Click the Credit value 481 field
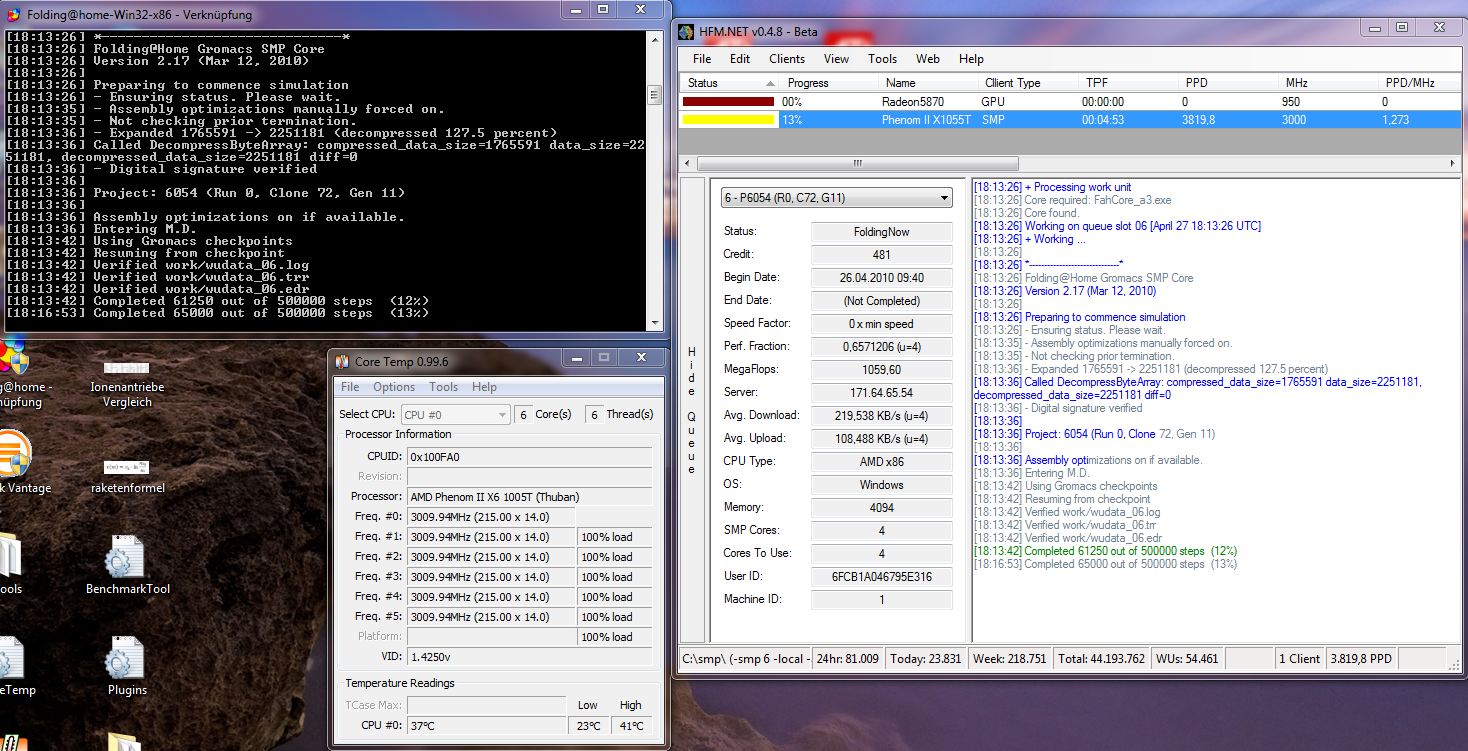 click(881, 255)
